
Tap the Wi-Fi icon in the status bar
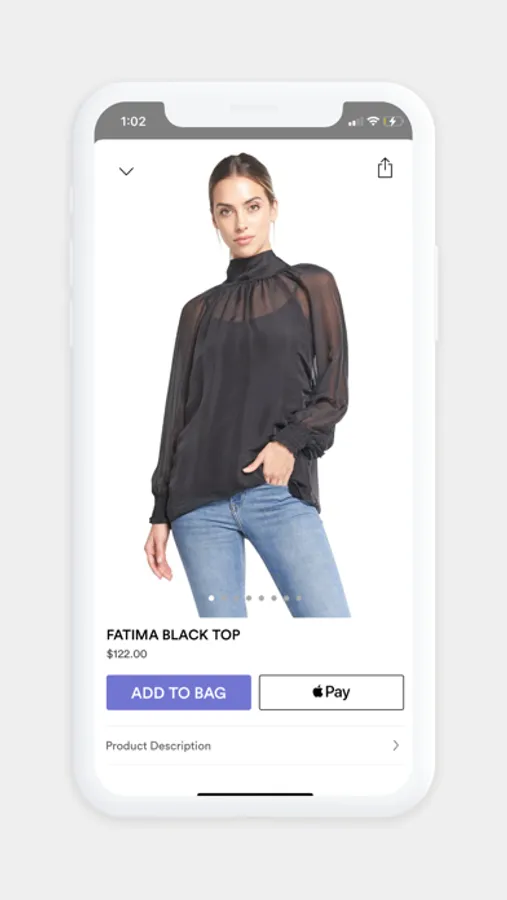tap(373, 121)
